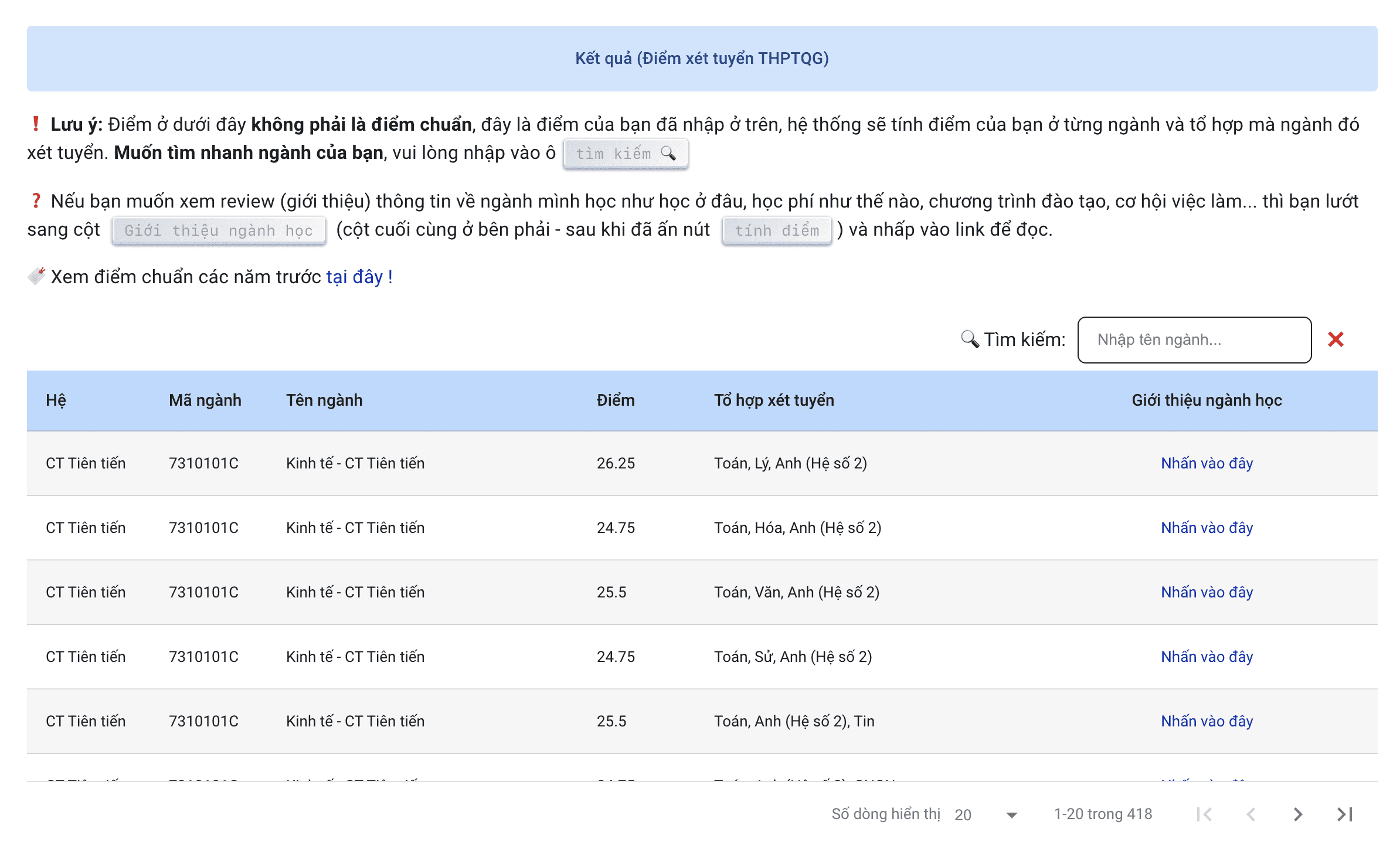Open 'Nhấn vào đây' for Toán, Sử, Anh row
The image size is (1400, 856).
1207,657
